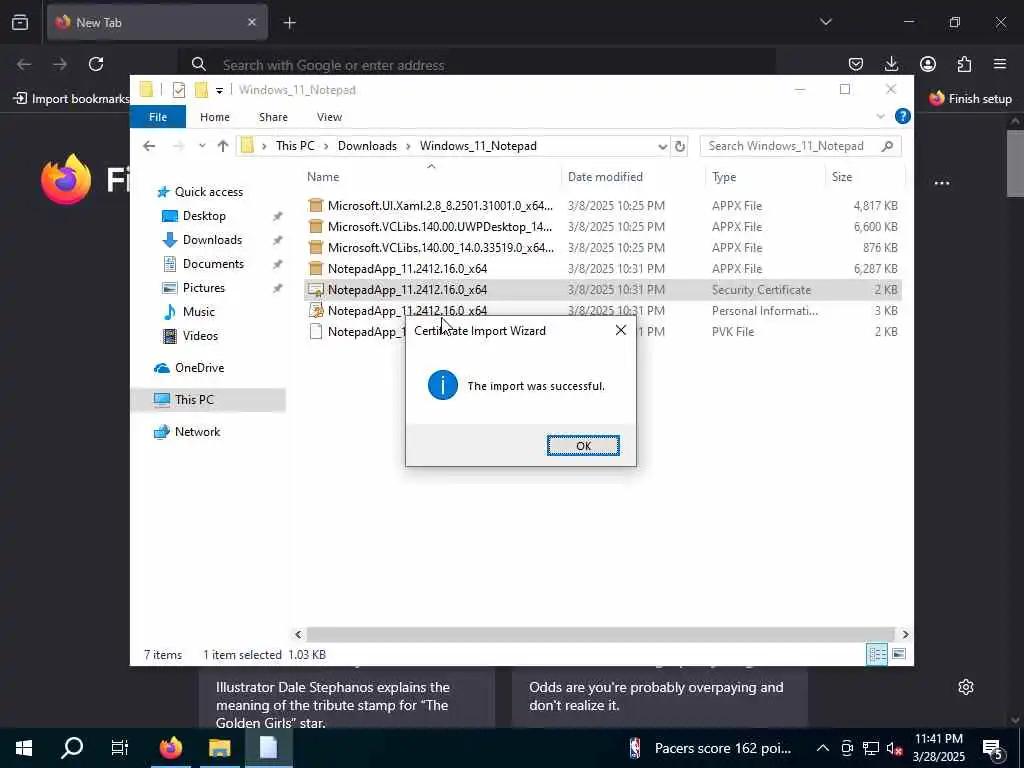
Task: Open Downloads in navigation pane
Action: point(212,240)
